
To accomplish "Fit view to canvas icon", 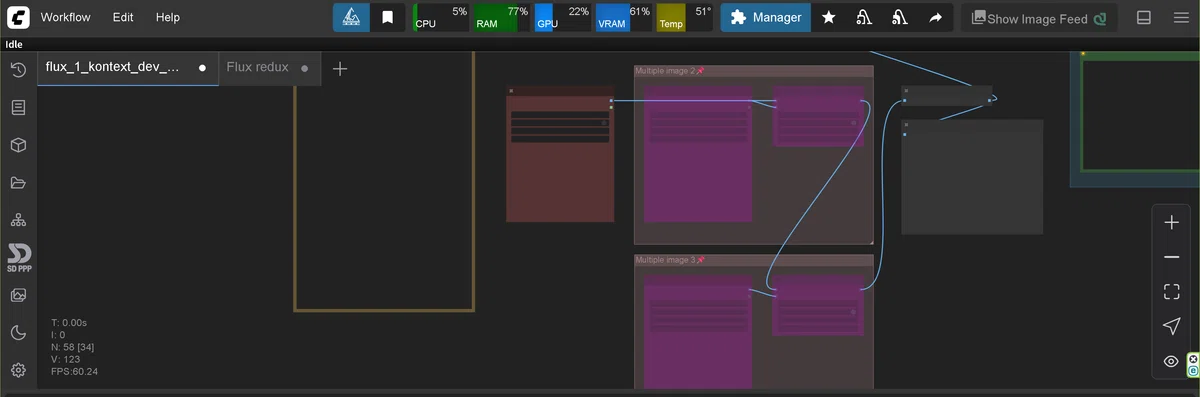I will coord(1172,292).
